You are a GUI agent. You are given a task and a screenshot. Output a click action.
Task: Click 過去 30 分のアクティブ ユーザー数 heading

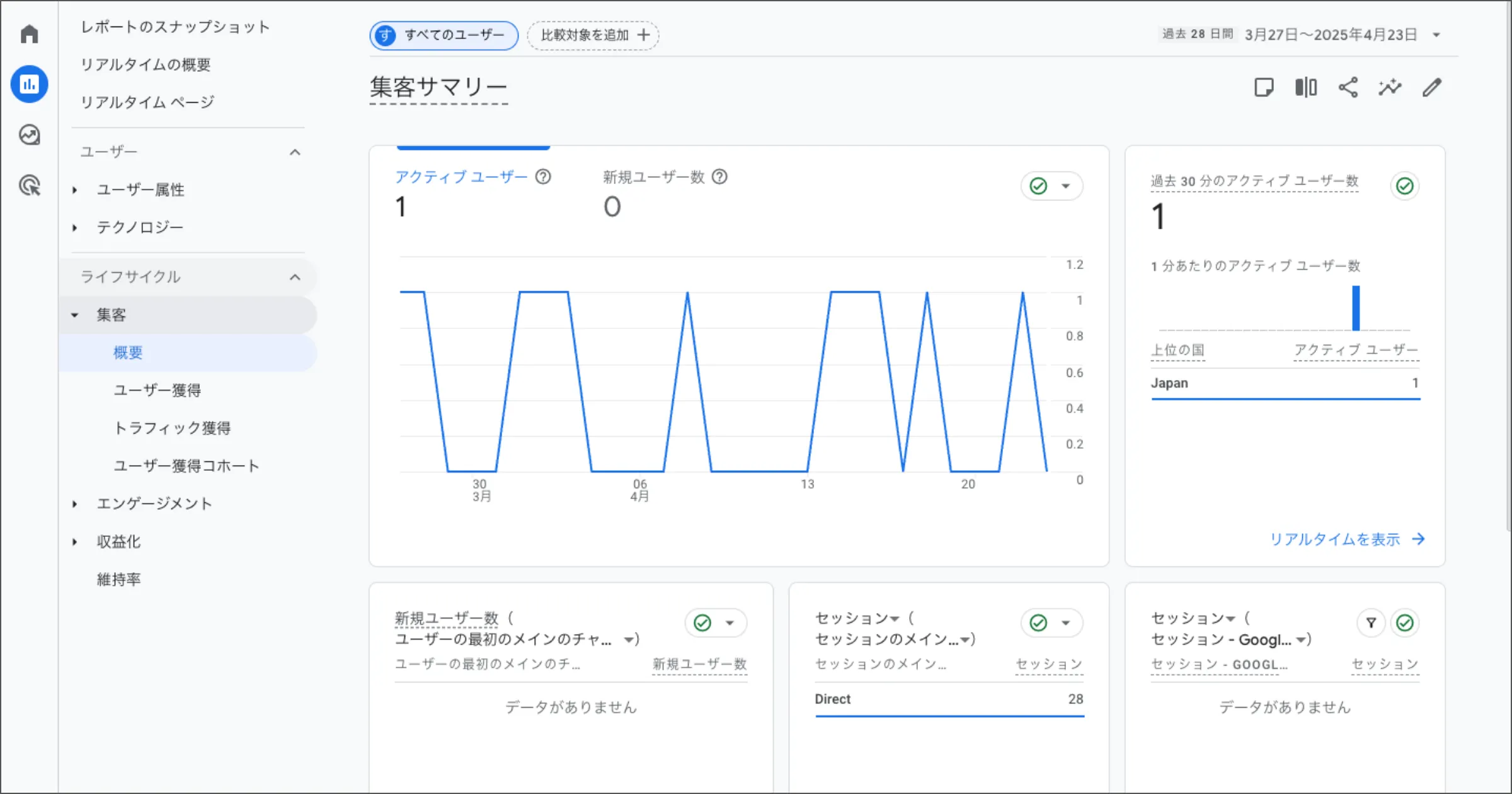[x=1254, y=181]
